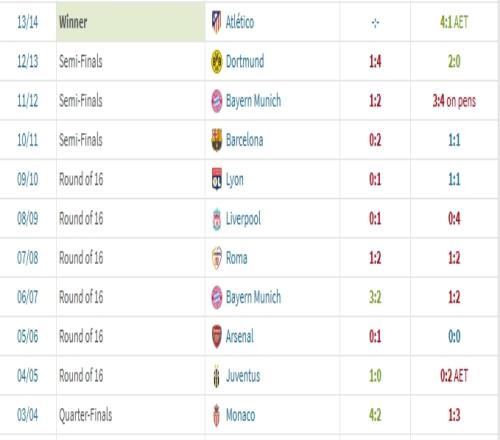Viewport: 500px width, 440px height.
Task: Click the Lyon club crest icon
Action: (x=217, y=179)
